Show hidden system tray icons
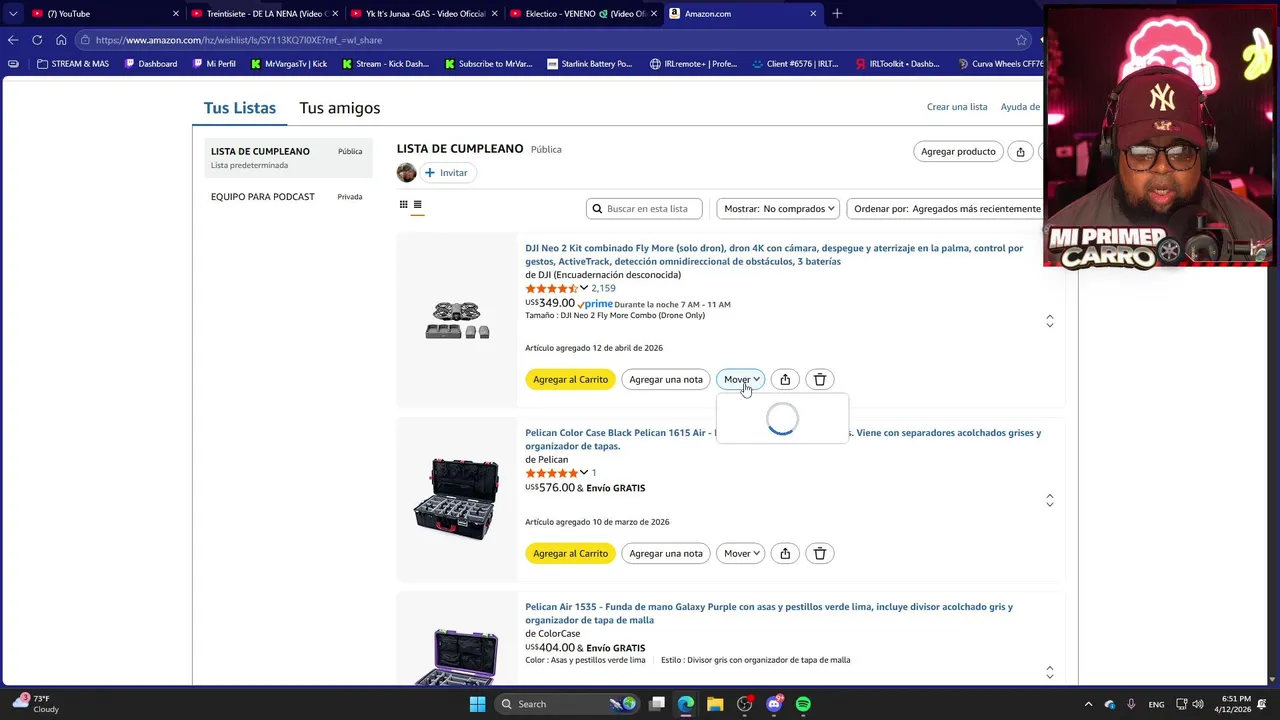Screen dimensions: 1280x720 1088,704
